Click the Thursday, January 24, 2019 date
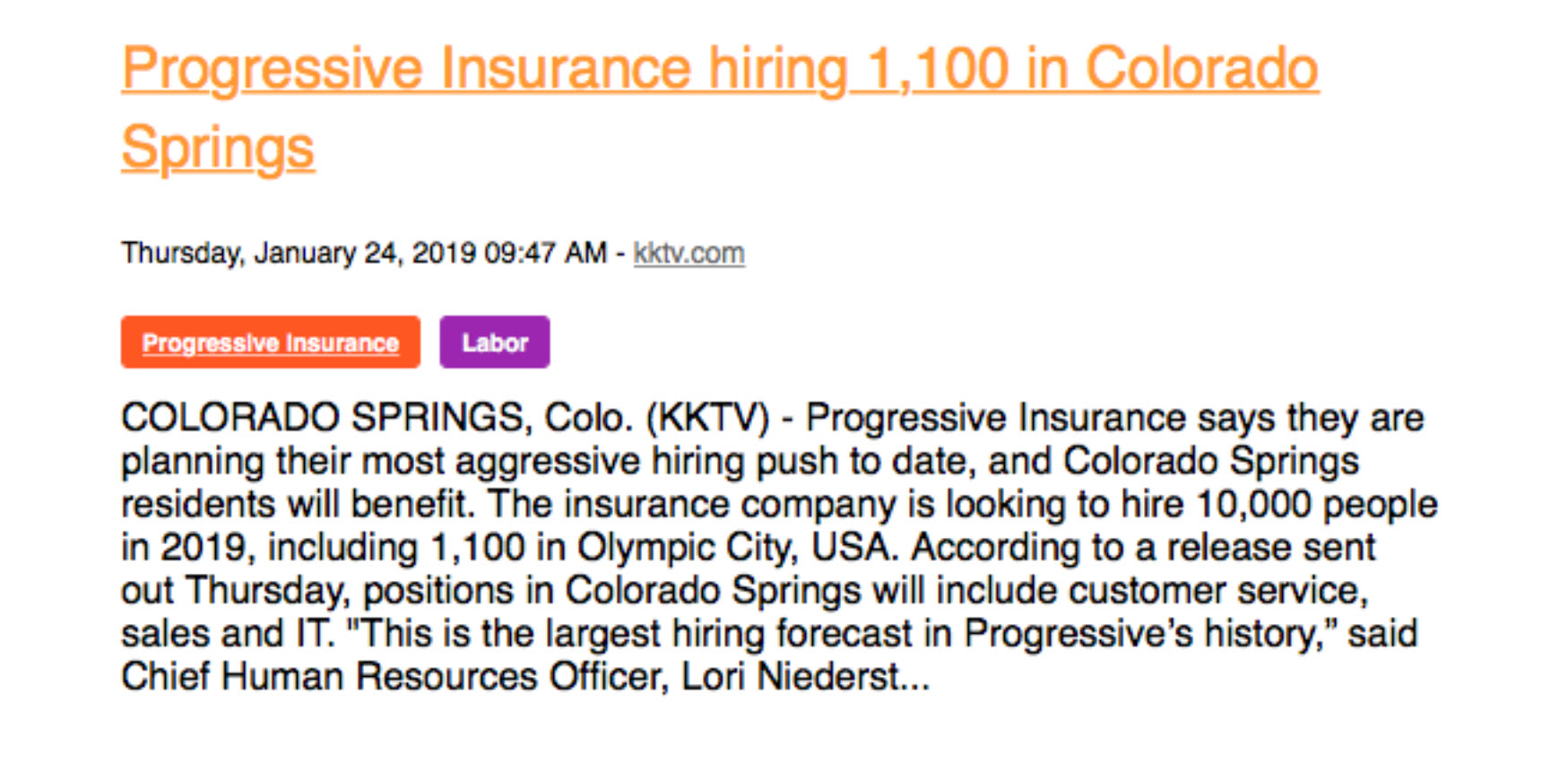The height and width of the screenshot is (771, 1568). click(x=299, y=253)
